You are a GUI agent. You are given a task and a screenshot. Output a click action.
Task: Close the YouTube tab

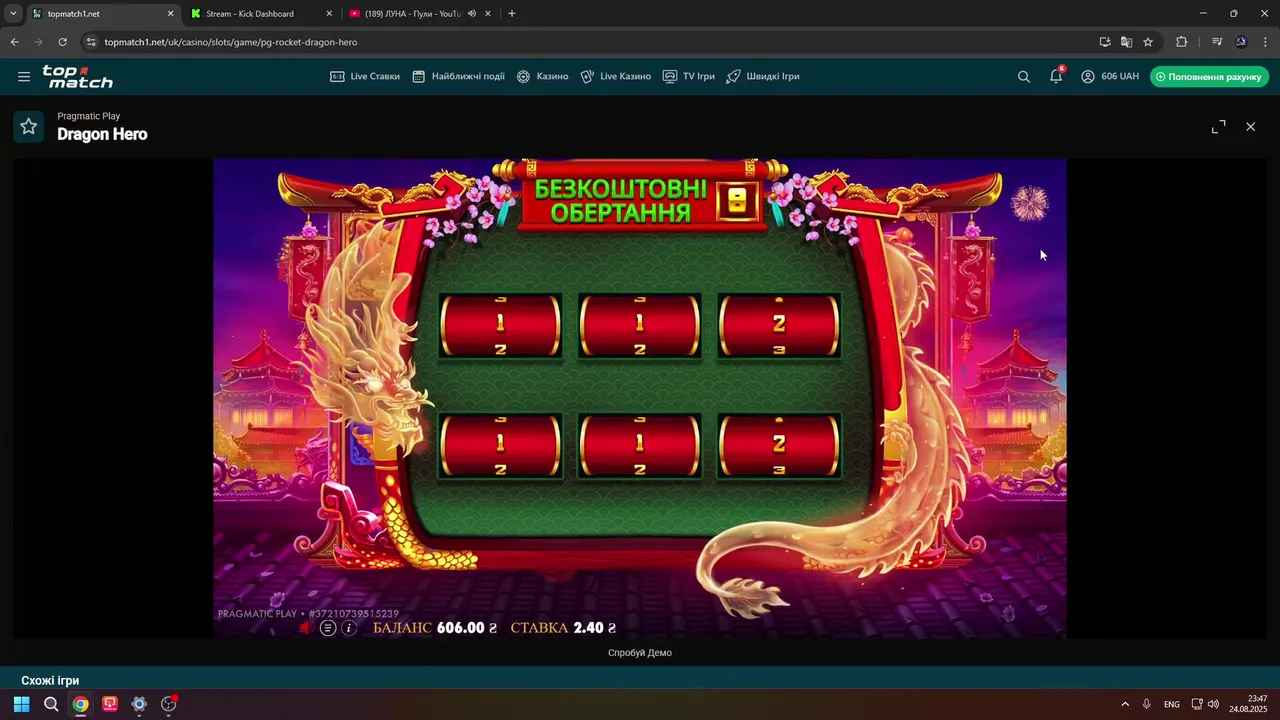tap(488, 14)
